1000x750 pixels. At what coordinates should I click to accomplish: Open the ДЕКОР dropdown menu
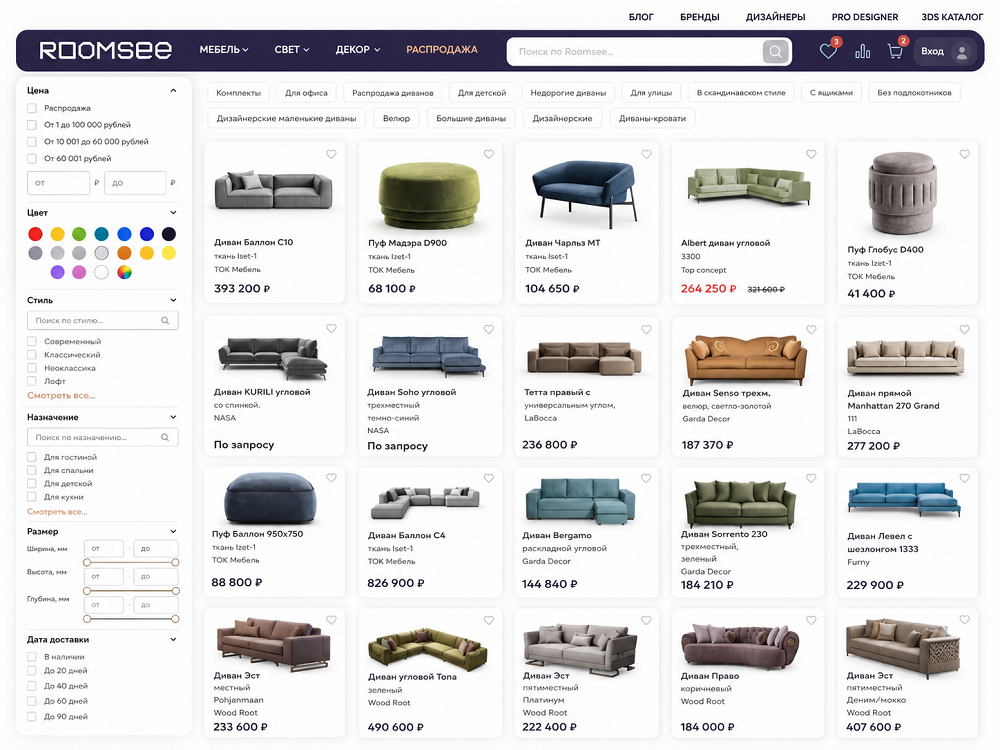point(358,50)
